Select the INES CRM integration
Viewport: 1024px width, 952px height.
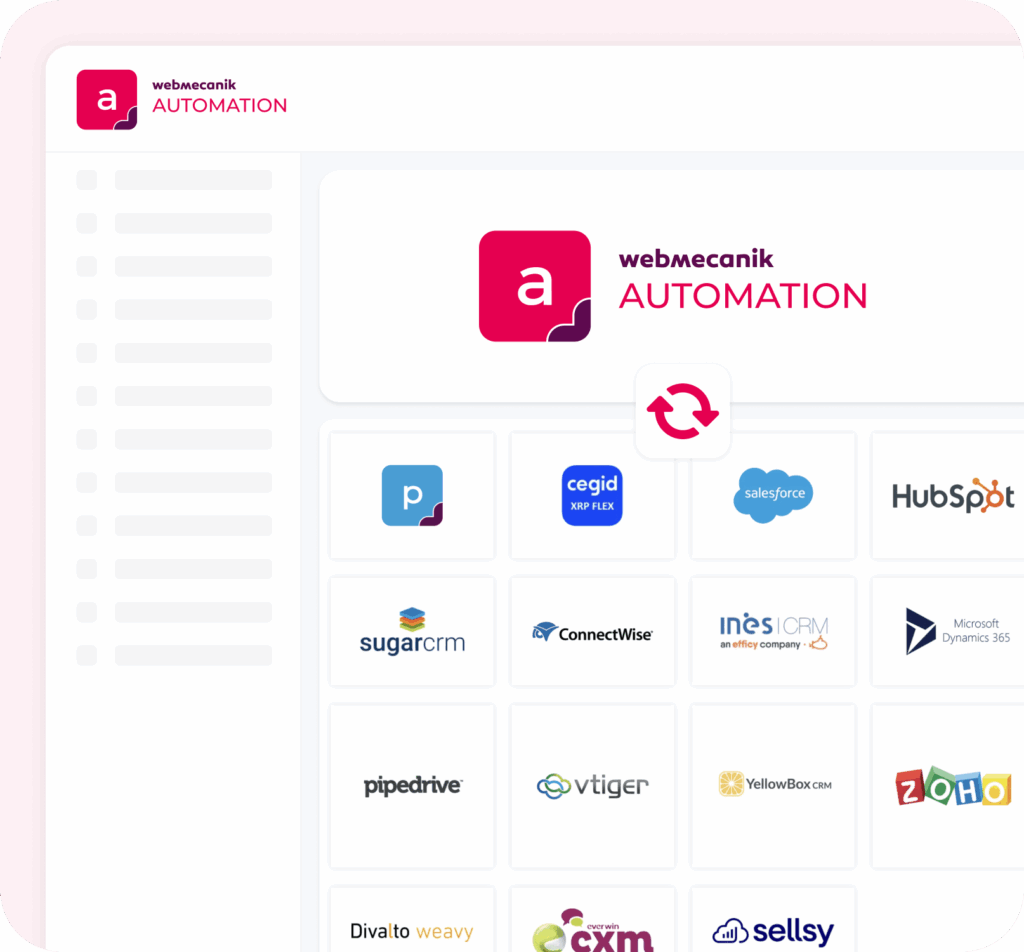[773, 631]
